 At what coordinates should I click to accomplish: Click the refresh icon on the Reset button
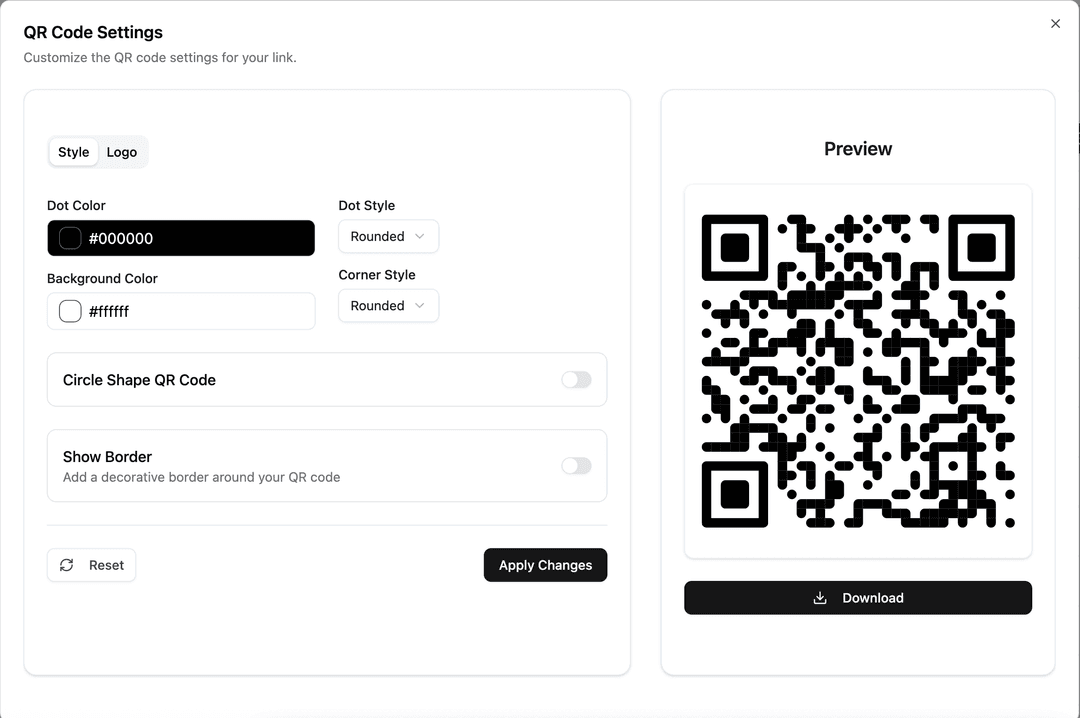(66, 565)
